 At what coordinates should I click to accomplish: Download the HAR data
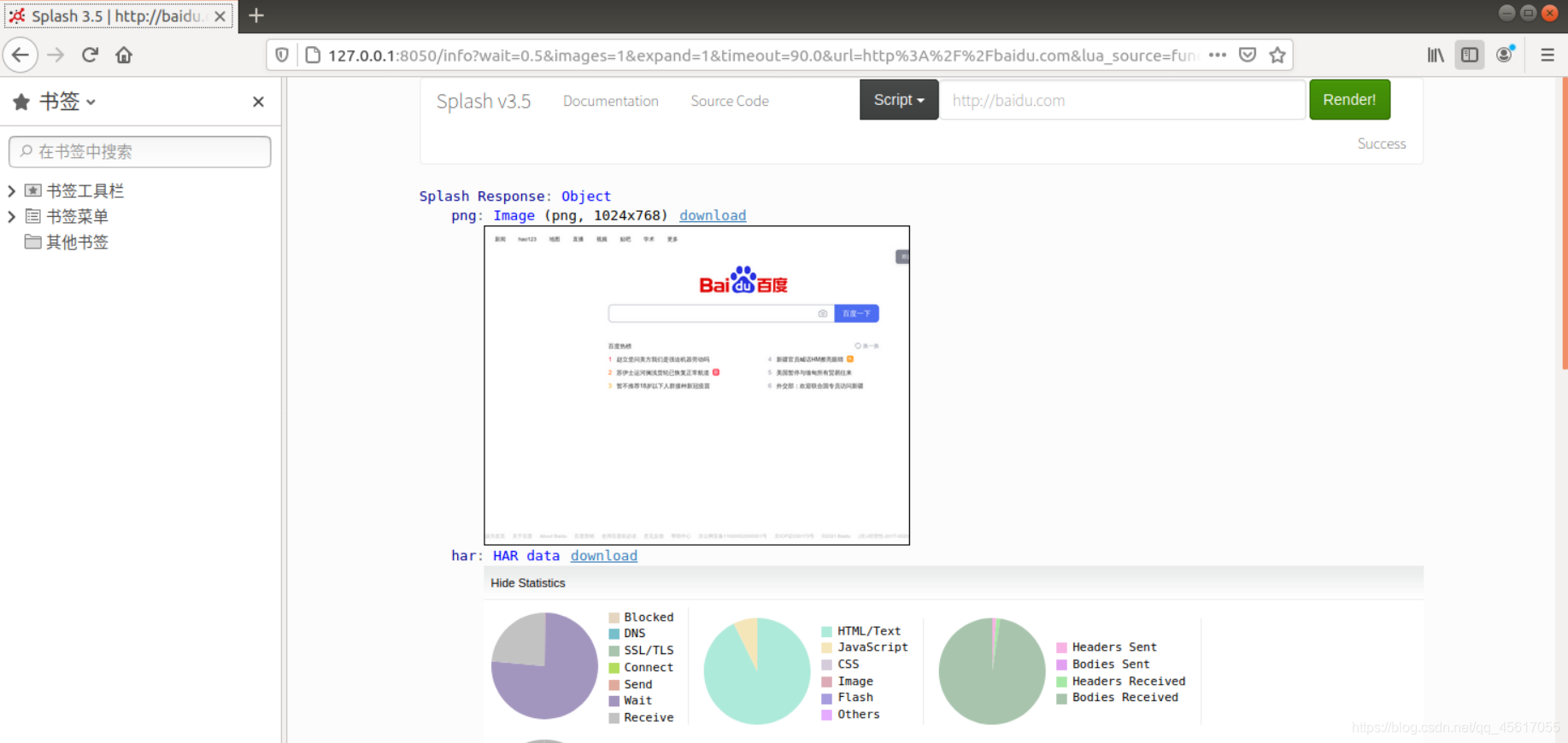604,555
